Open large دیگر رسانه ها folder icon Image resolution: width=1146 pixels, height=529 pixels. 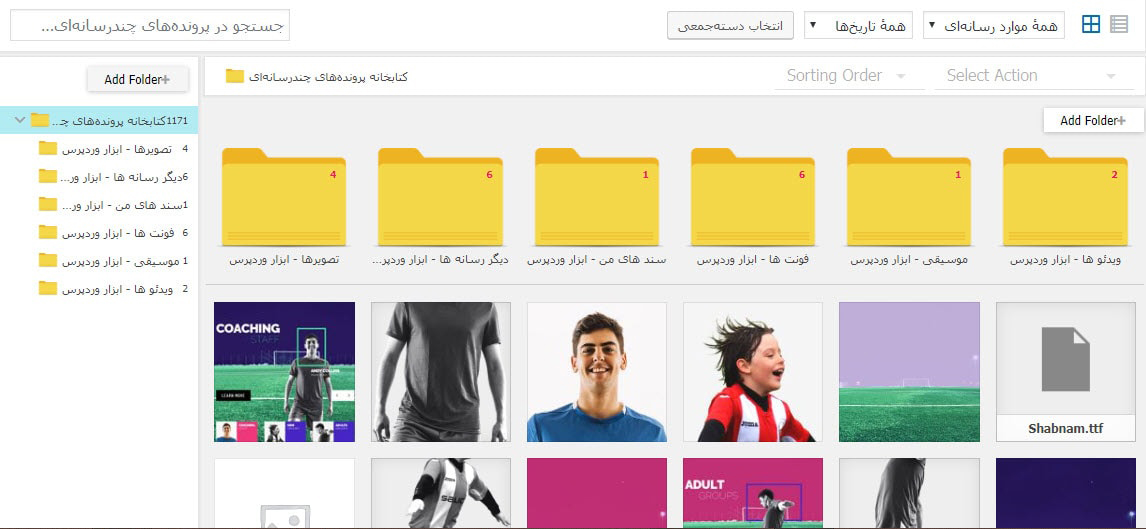pos(441,197)
